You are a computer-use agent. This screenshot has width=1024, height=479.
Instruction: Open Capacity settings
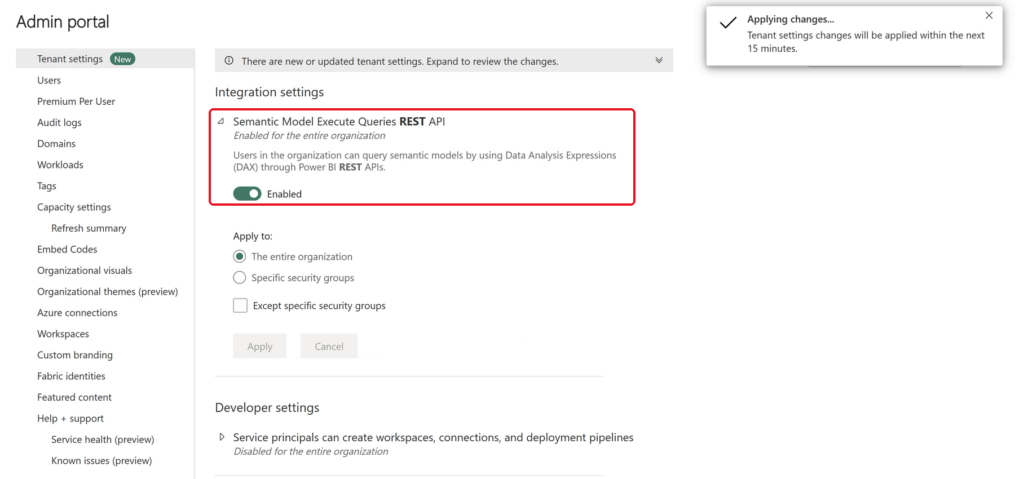click(74, 207)
